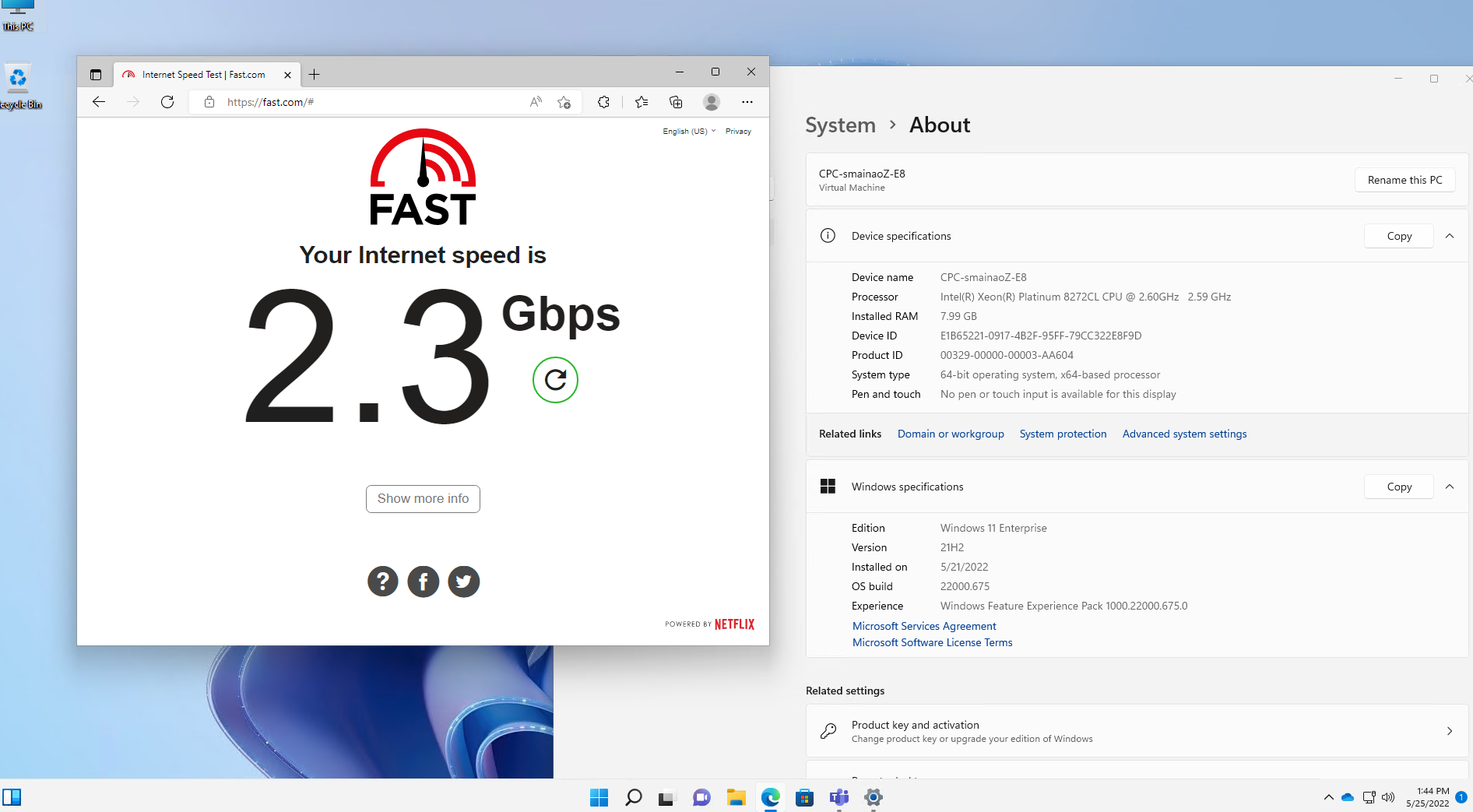Copy the Windows specifications
1473x812 pixels.
(1399, 487)
